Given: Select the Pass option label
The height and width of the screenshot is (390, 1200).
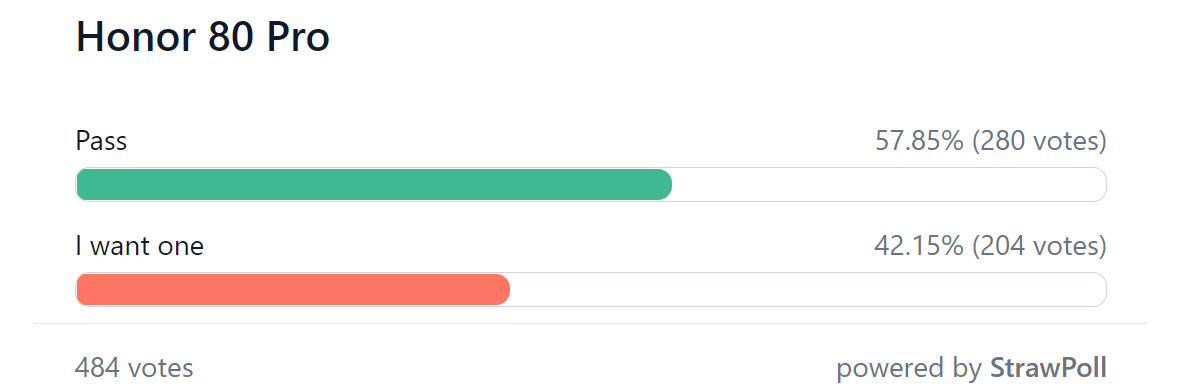Looking at the screenshot, I should tap(101, 141).
